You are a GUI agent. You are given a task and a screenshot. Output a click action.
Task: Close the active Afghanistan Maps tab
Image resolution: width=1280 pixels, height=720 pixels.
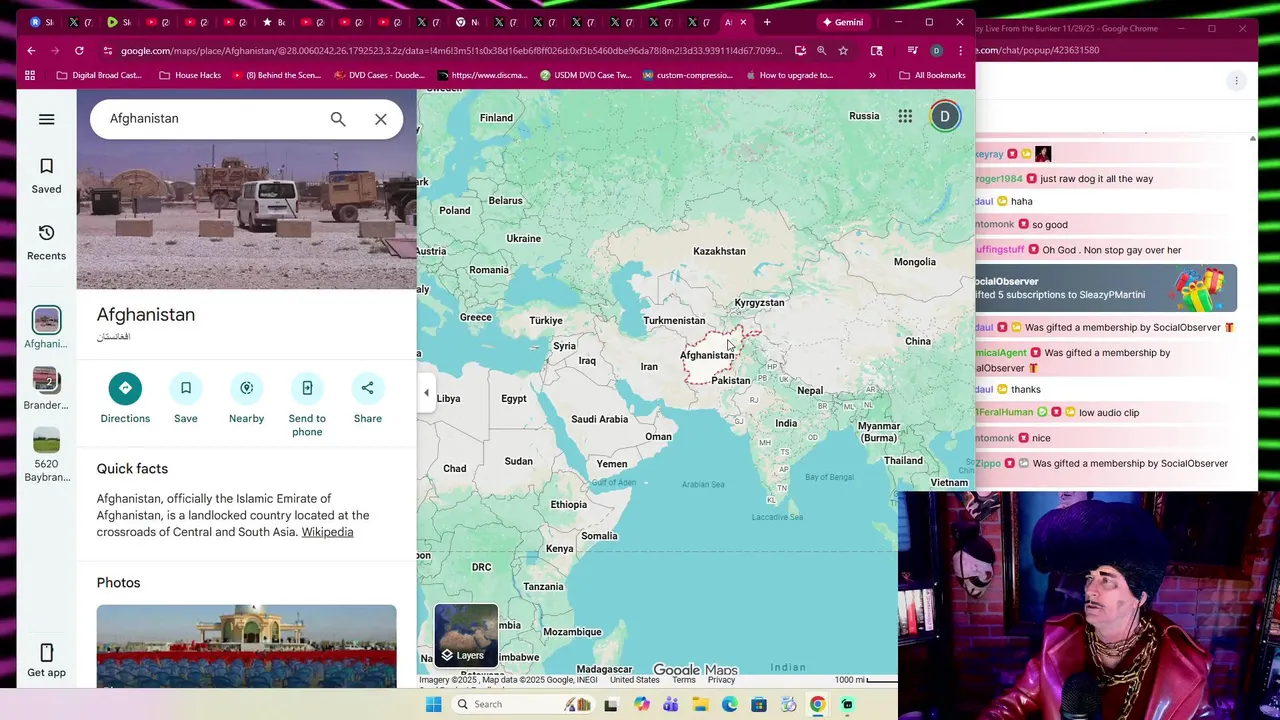coord(743,22)
